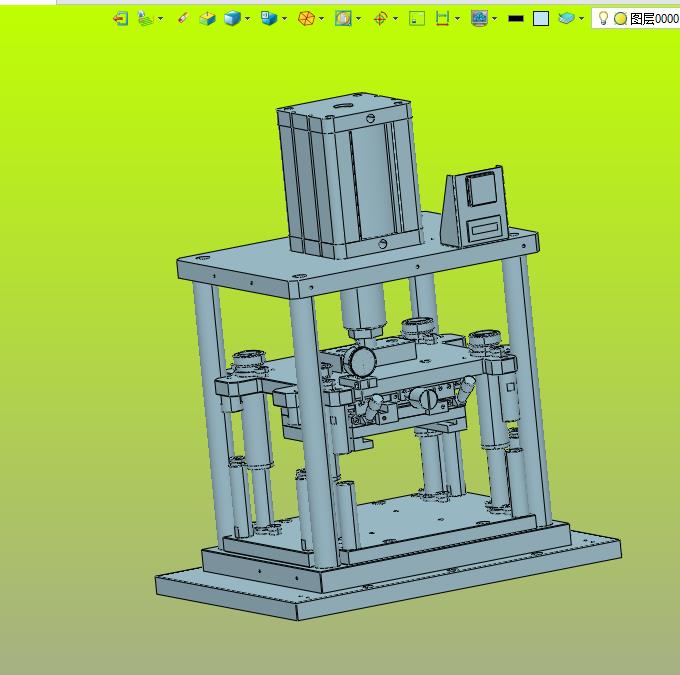Click the light blue face color swatch

[x=541, y=19]
